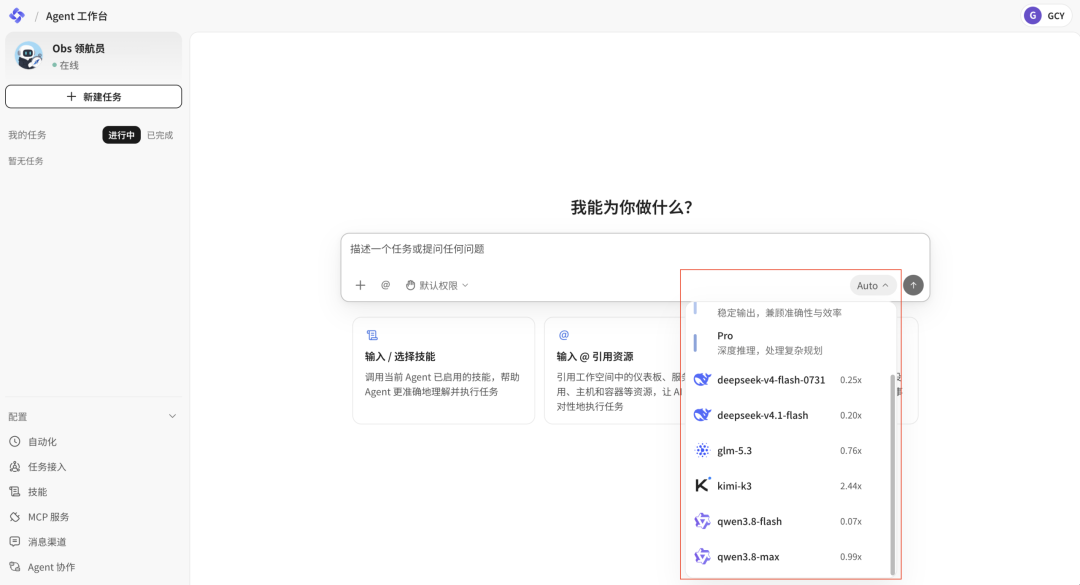
Task: Click the 我能为你做什么？ heading
Action: click(x=632, y=207)
